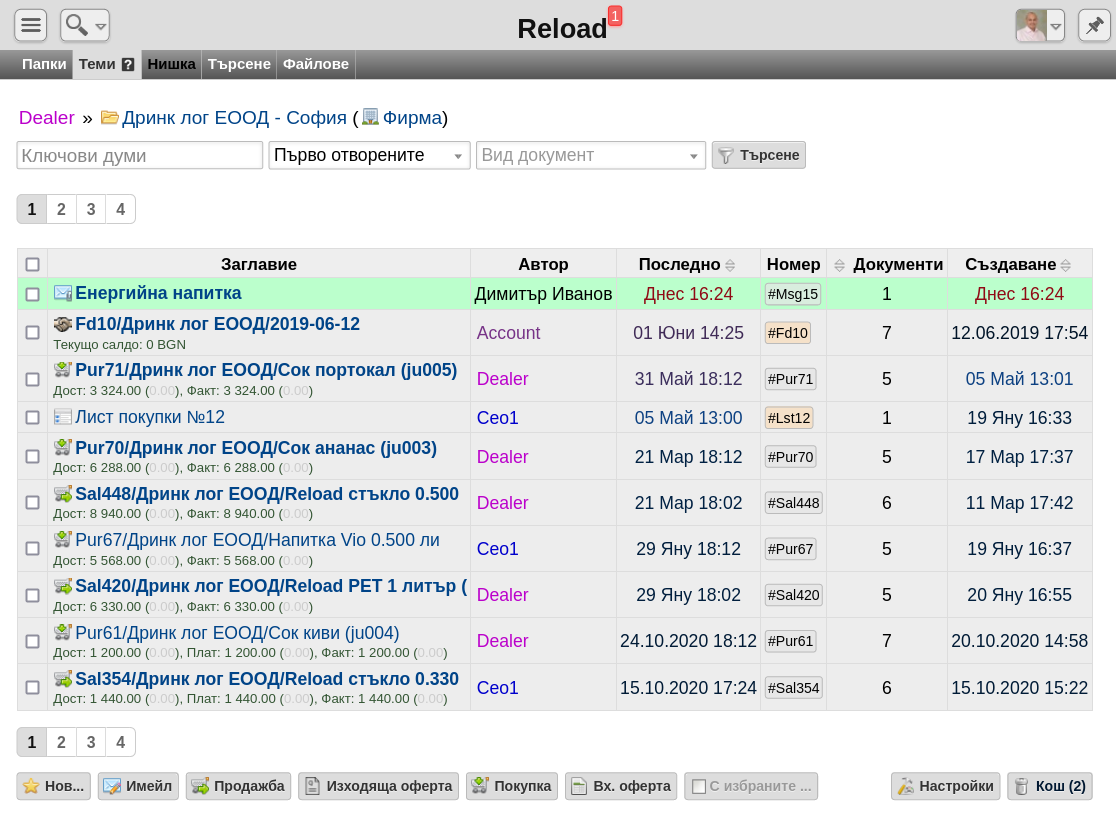
Task: Check the select-all header checkbox
Action: click(33, 265)
